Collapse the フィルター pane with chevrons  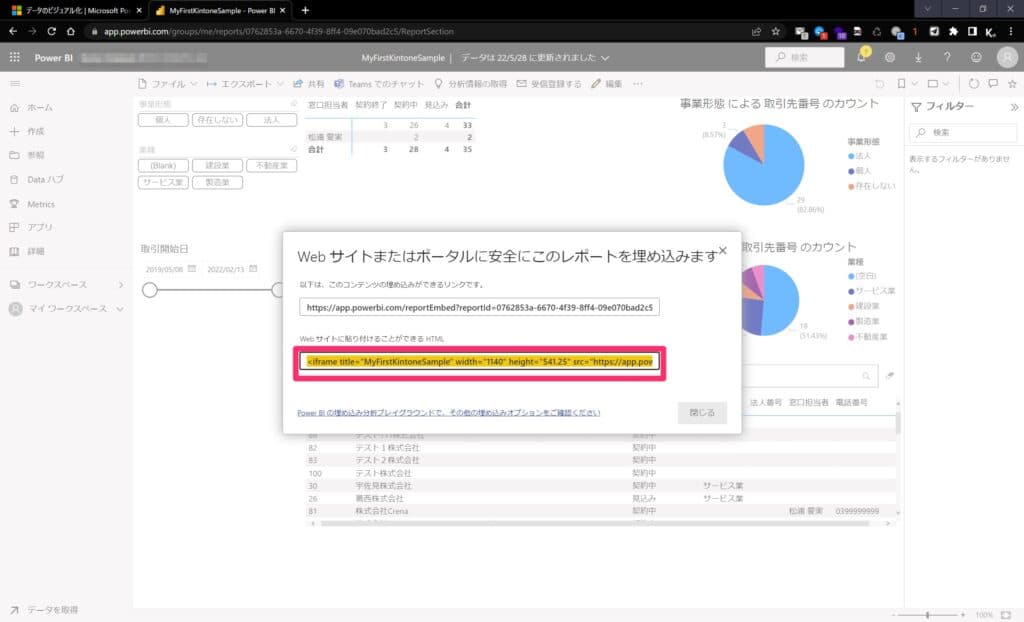point(1014,106)
